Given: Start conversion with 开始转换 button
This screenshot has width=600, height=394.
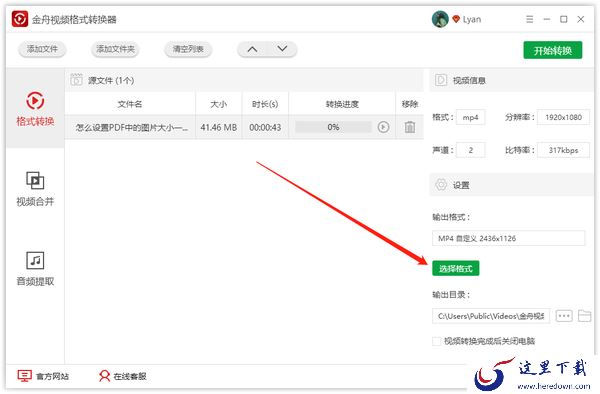Looking at the screenshot, I should [553, 50].
